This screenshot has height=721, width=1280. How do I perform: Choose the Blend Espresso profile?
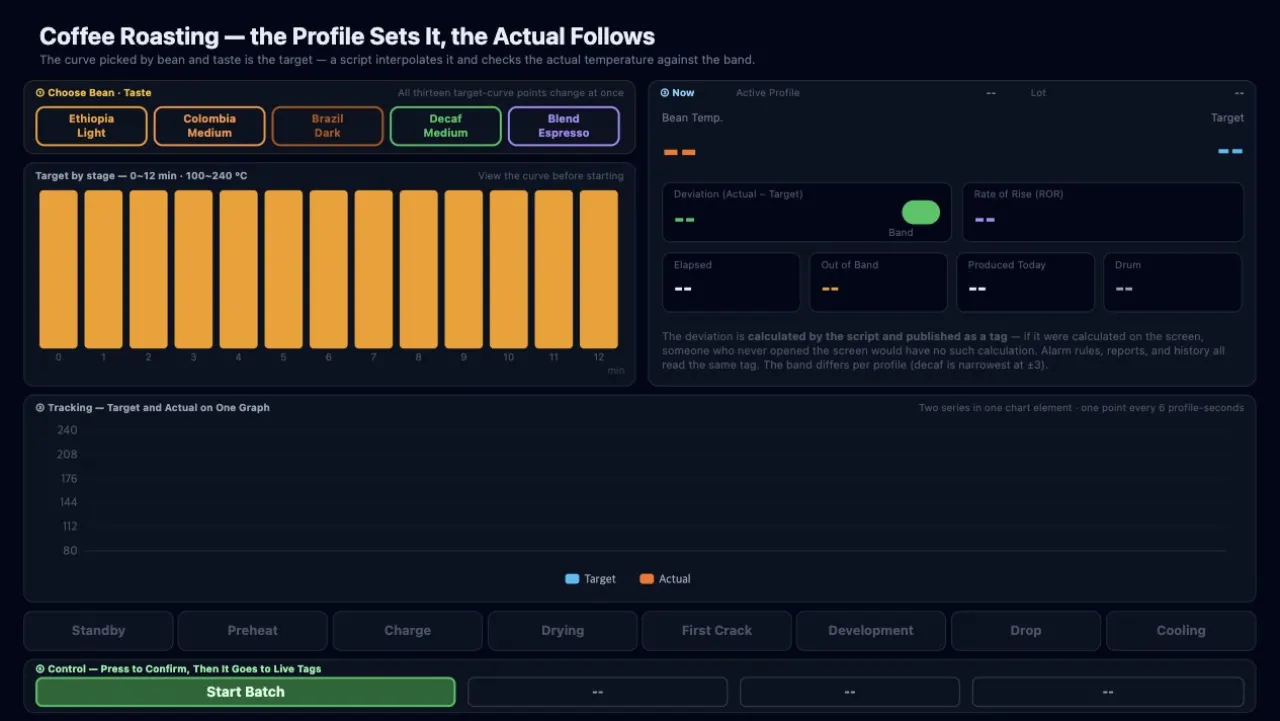[563, 126]
